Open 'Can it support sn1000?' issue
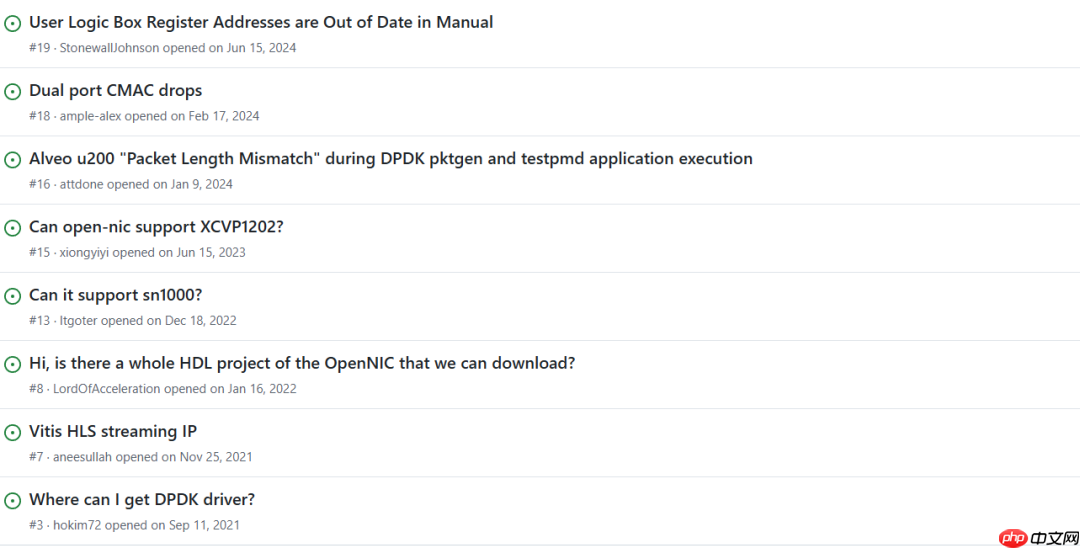The width and height of the screenshot is (1080, 548). click(115, 295)
